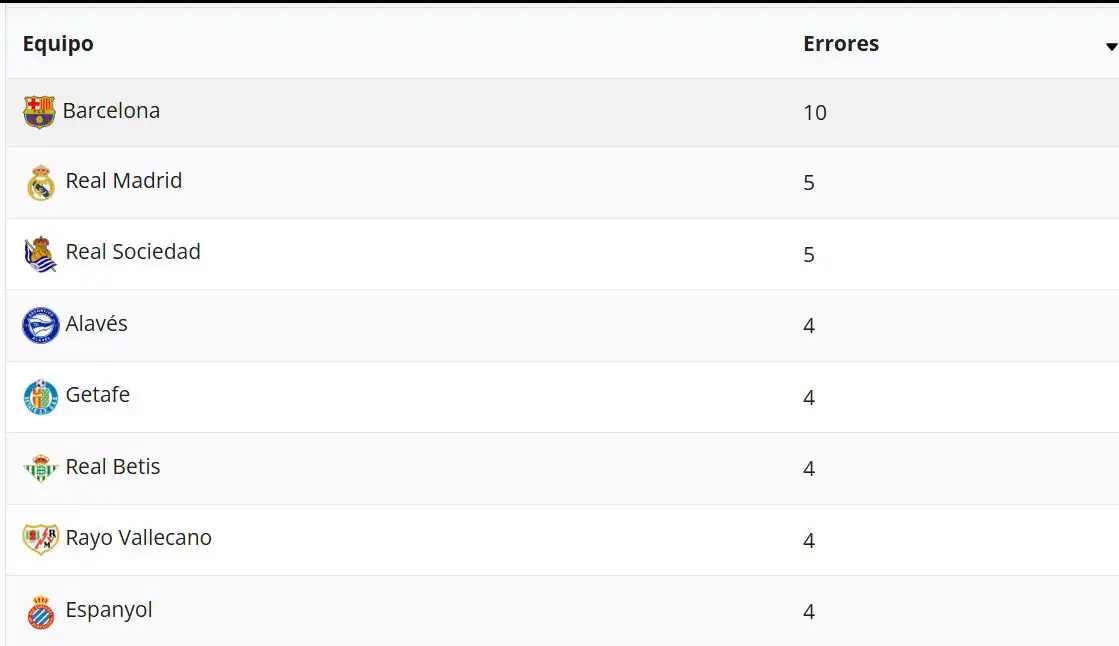Open the Rayo Vallecano team link
This screenshot has height=646, width=1119.
139,538
